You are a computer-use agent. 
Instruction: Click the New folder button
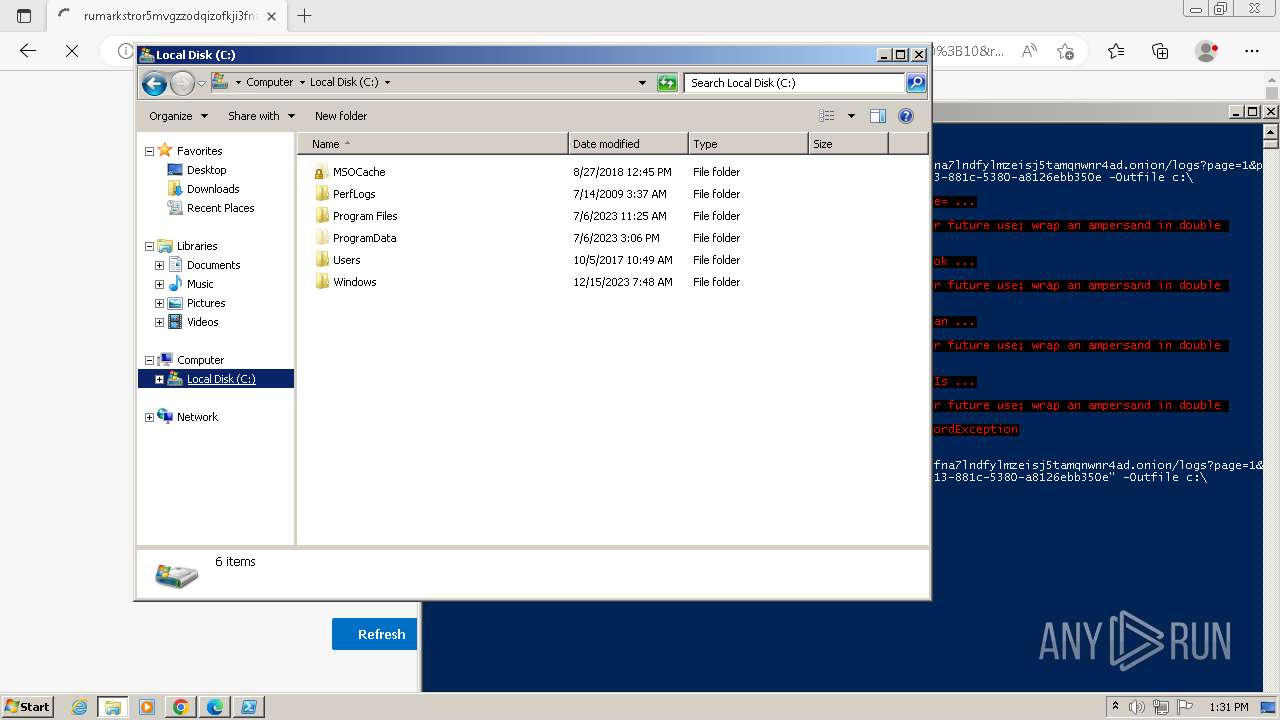coord(341,116)
